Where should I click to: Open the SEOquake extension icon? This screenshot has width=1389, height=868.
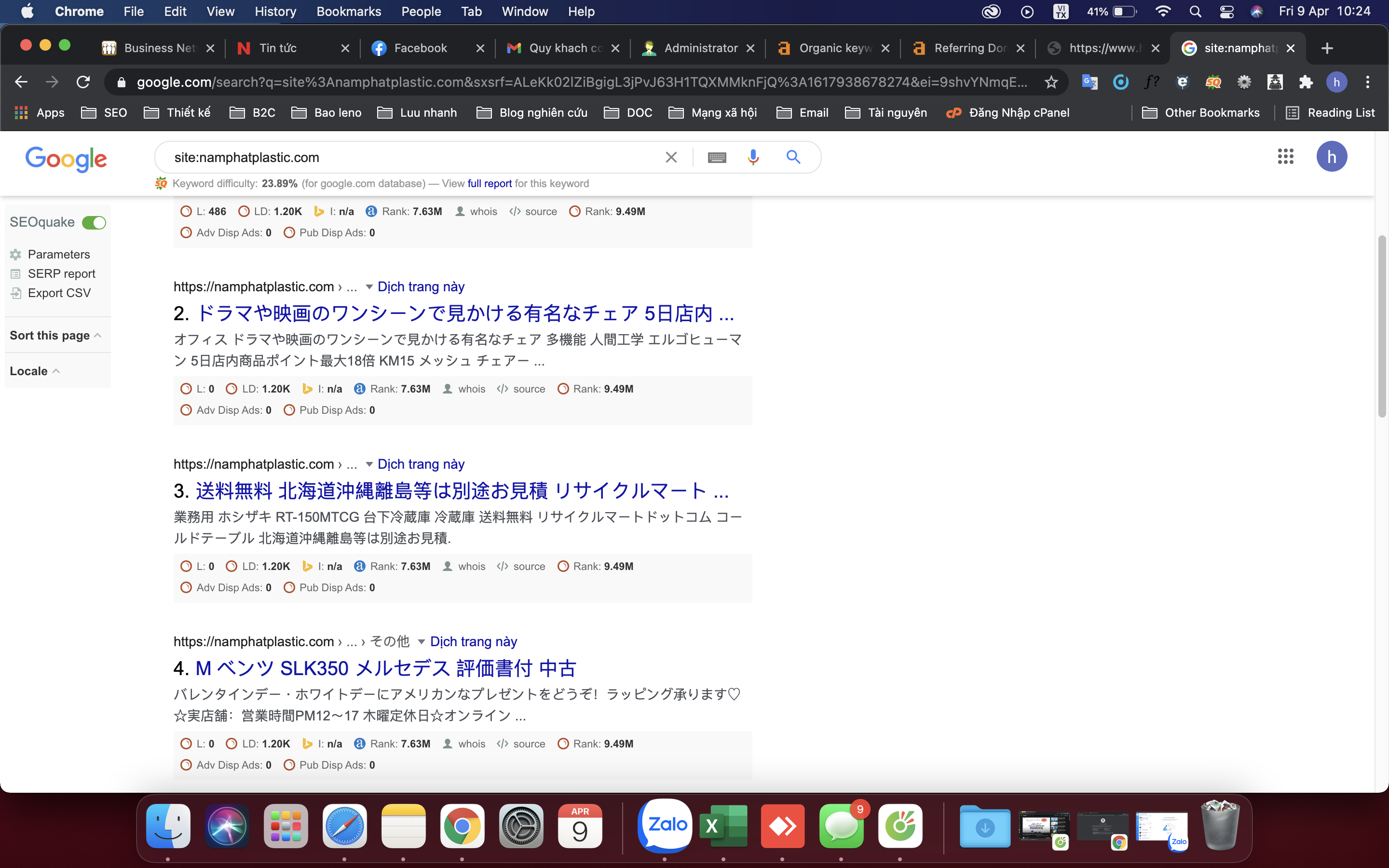(x=1213, y=82)
